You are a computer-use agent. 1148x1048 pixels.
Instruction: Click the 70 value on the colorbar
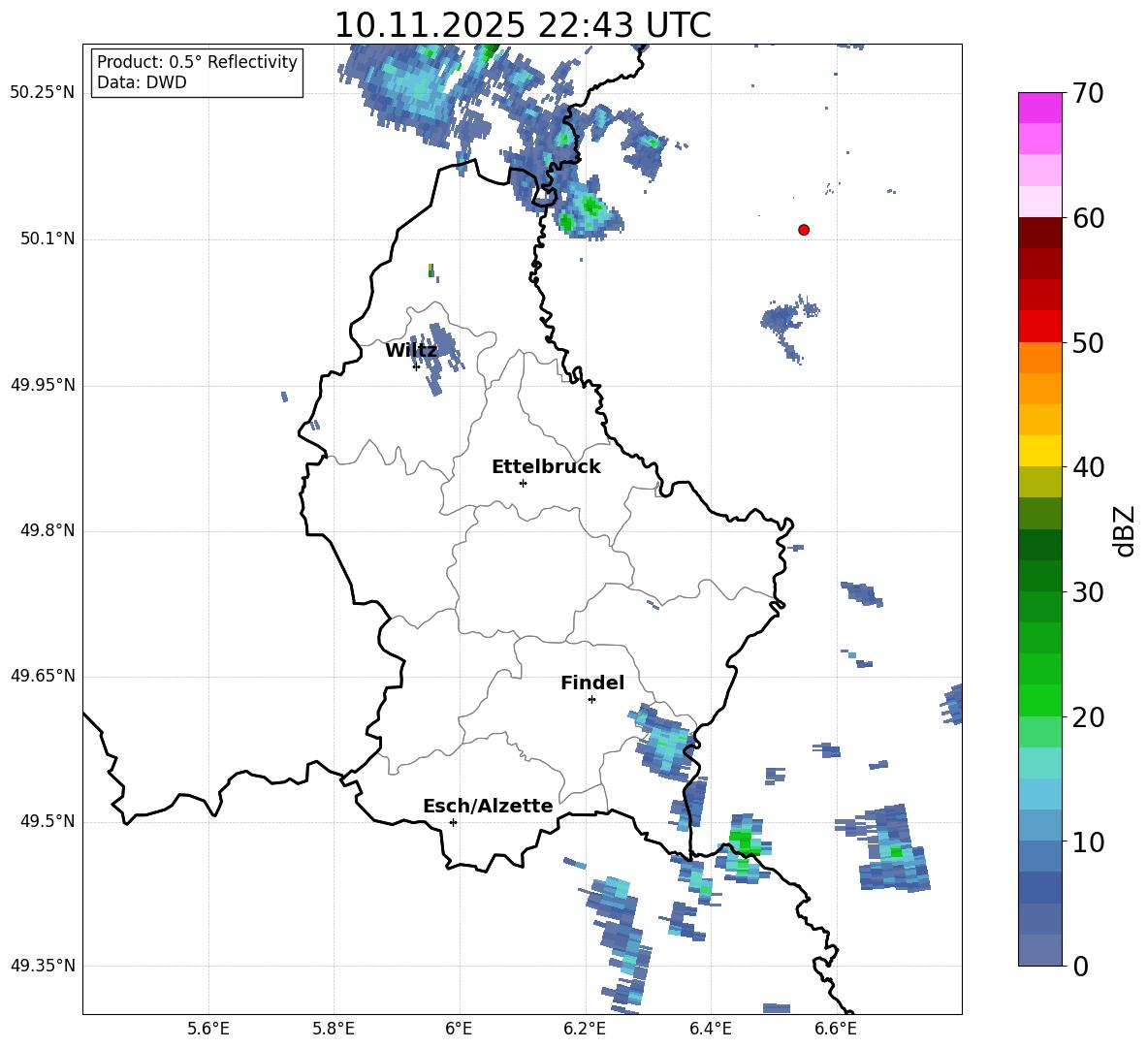(x=1087, y=94)
